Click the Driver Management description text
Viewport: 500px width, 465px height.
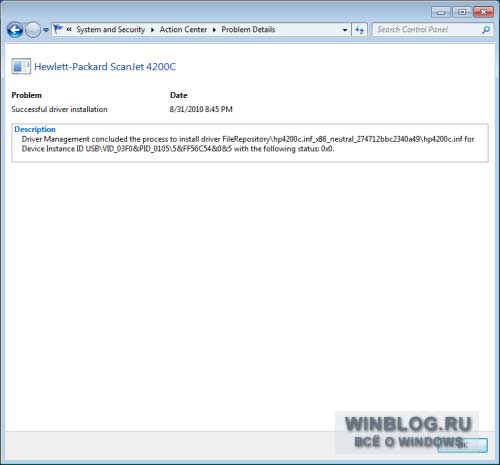(248, 144)
